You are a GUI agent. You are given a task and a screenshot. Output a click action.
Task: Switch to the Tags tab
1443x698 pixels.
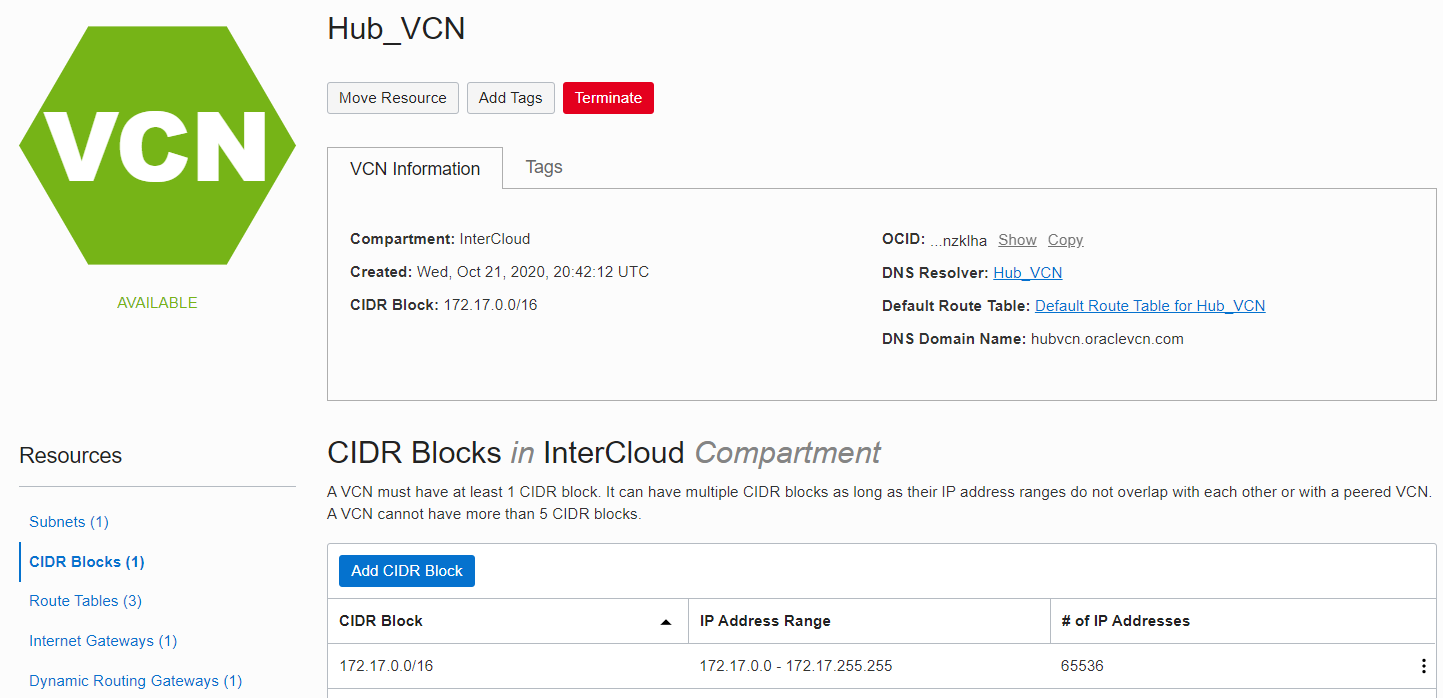pyautogui.click(x=544, y=167)
